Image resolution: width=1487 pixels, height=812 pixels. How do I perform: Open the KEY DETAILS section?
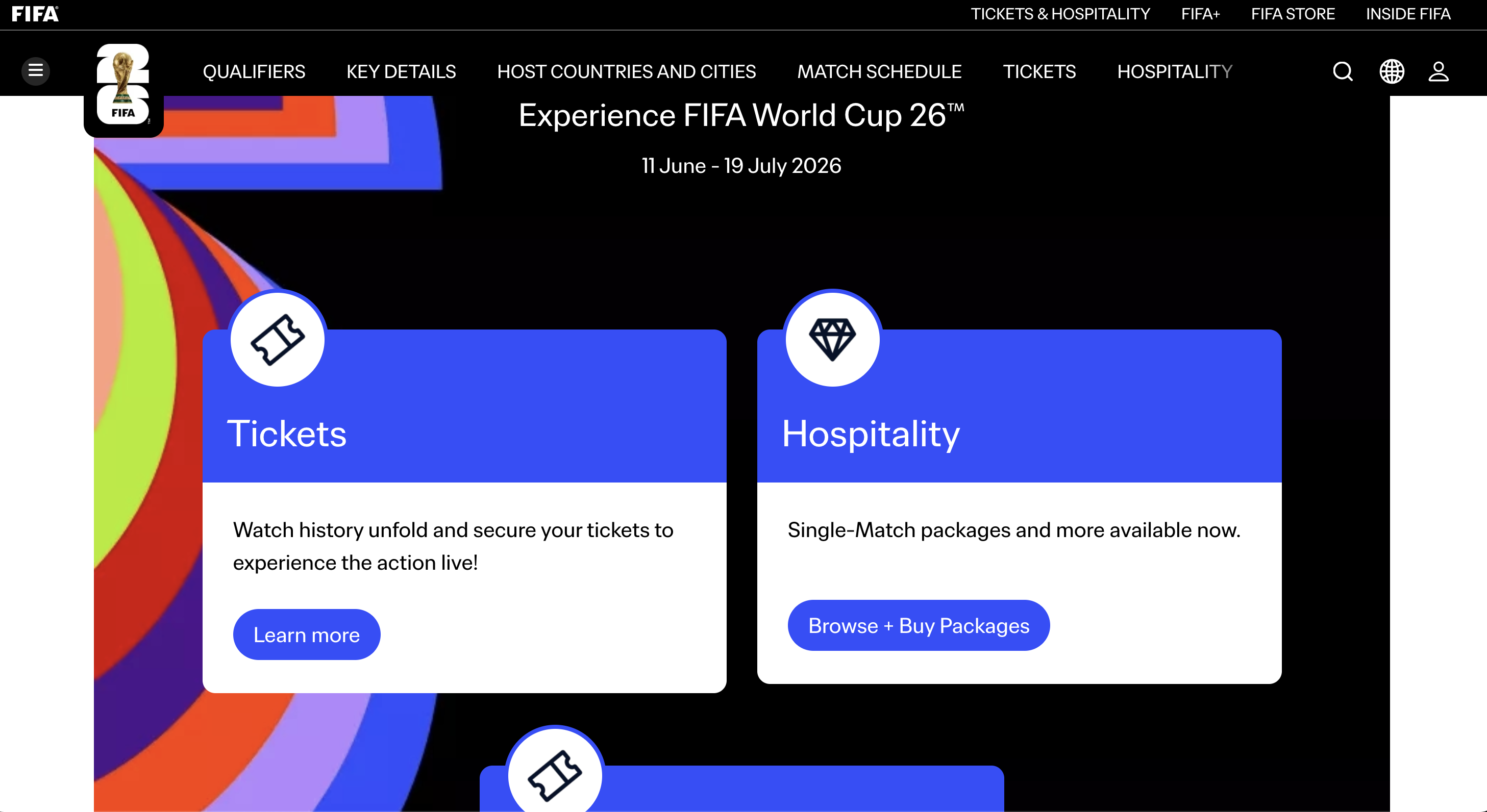[401, 71]
